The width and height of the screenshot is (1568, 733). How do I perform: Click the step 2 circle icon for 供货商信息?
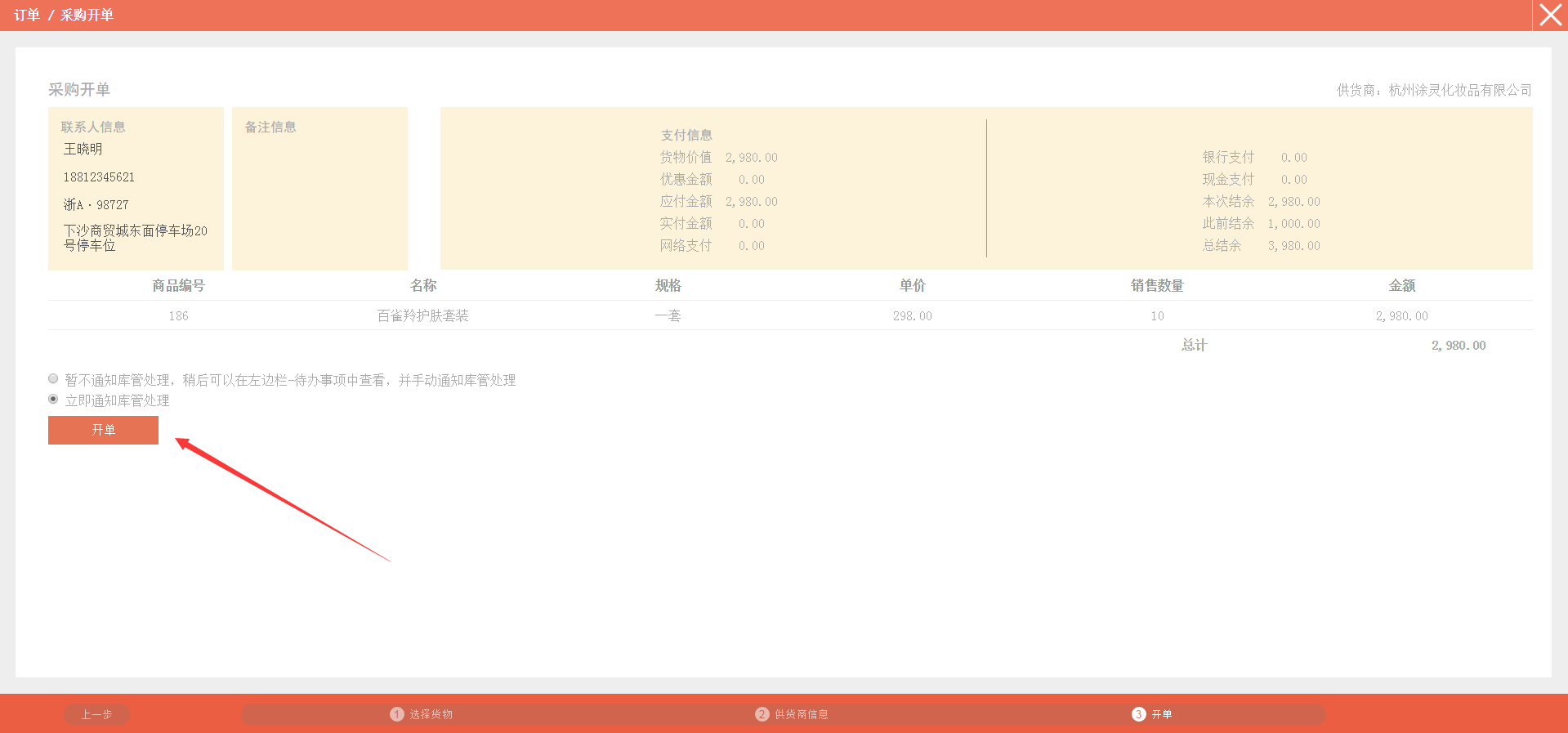tap(762, 714)
